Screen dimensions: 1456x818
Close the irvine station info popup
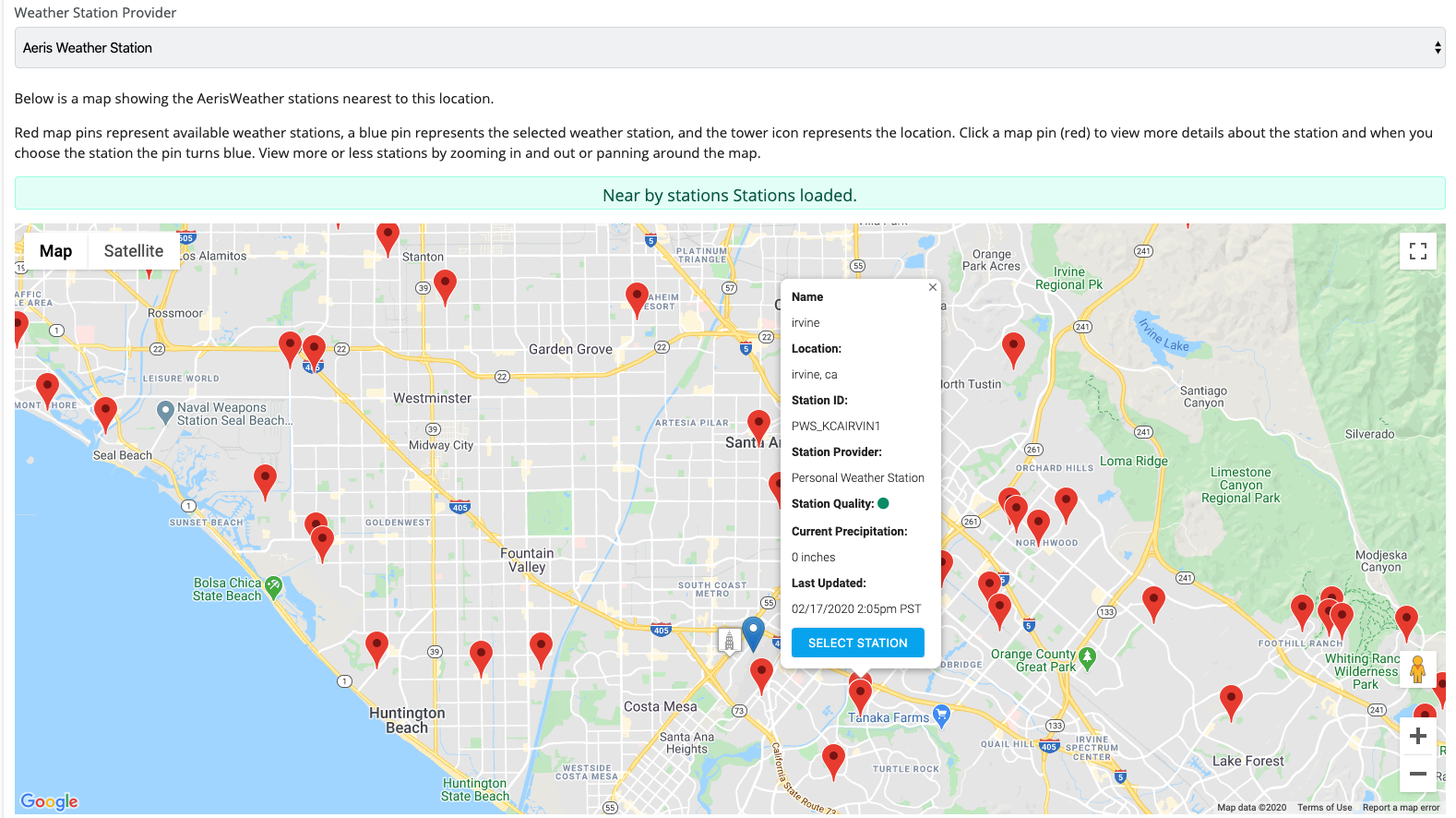932,287
